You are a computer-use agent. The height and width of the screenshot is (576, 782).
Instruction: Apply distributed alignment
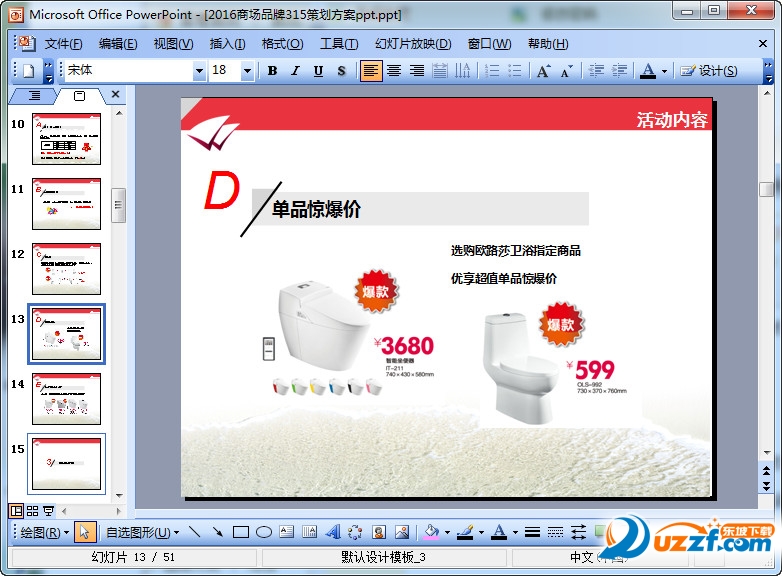click(439, 71)
